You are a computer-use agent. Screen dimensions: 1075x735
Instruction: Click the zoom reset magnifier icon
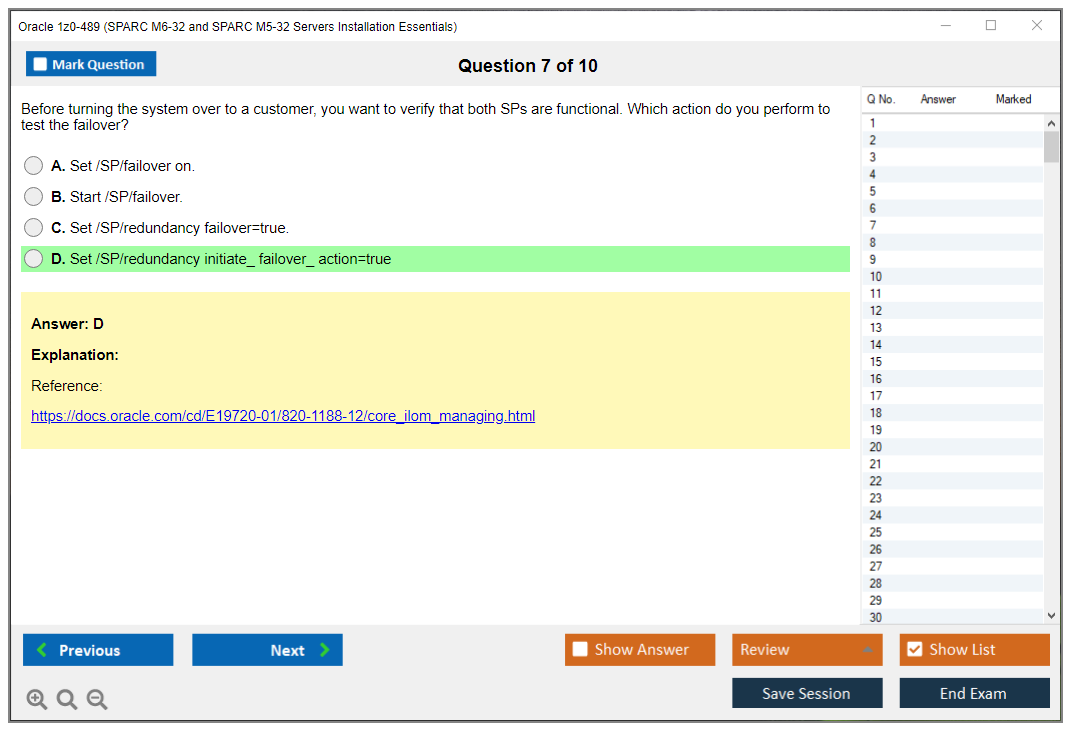[x=67, y=700]
